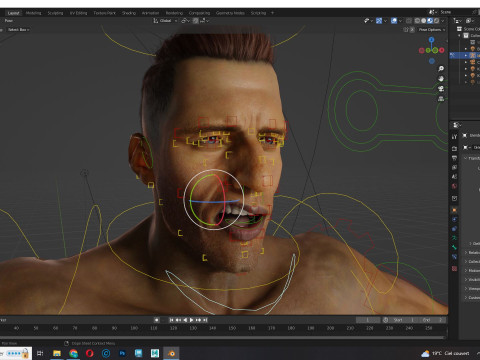Open the Bone properties tab icon
The height and width of the screenshot is (360, 480).
[x=454, y=247]
